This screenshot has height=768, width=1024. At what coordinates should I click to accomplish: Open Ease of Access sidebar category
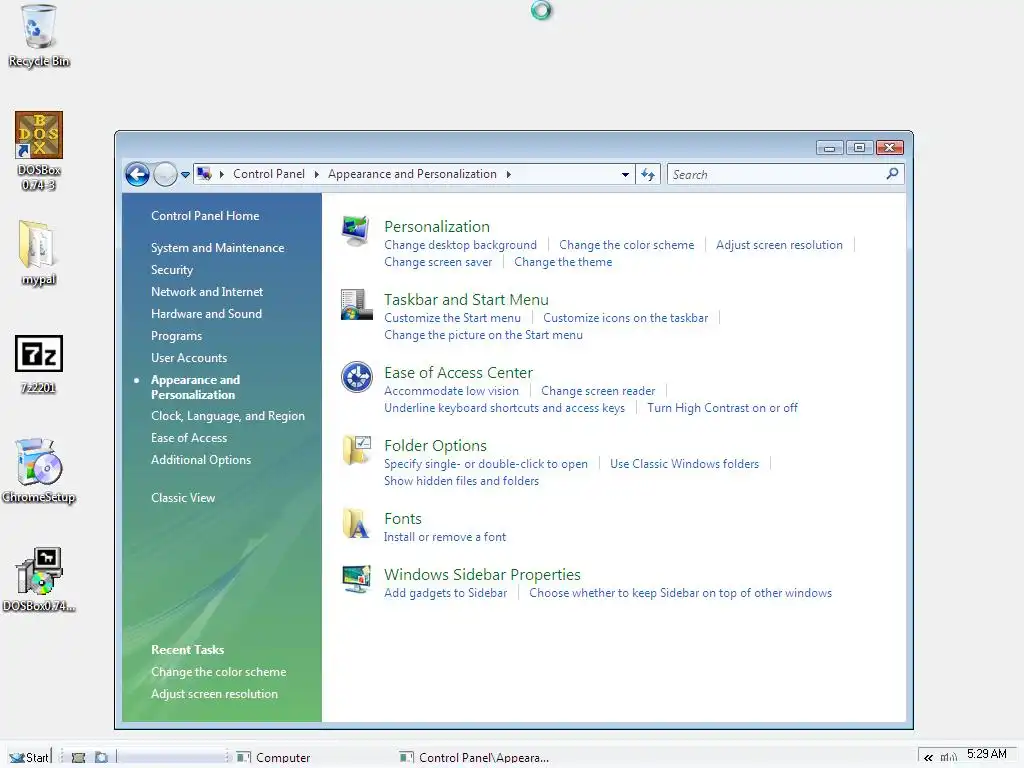coord(189,438)
